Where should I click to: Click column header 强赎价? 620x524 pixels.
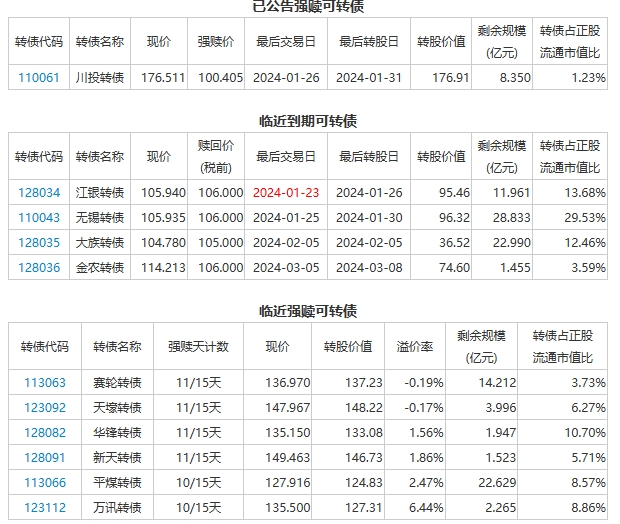point(216,42)
